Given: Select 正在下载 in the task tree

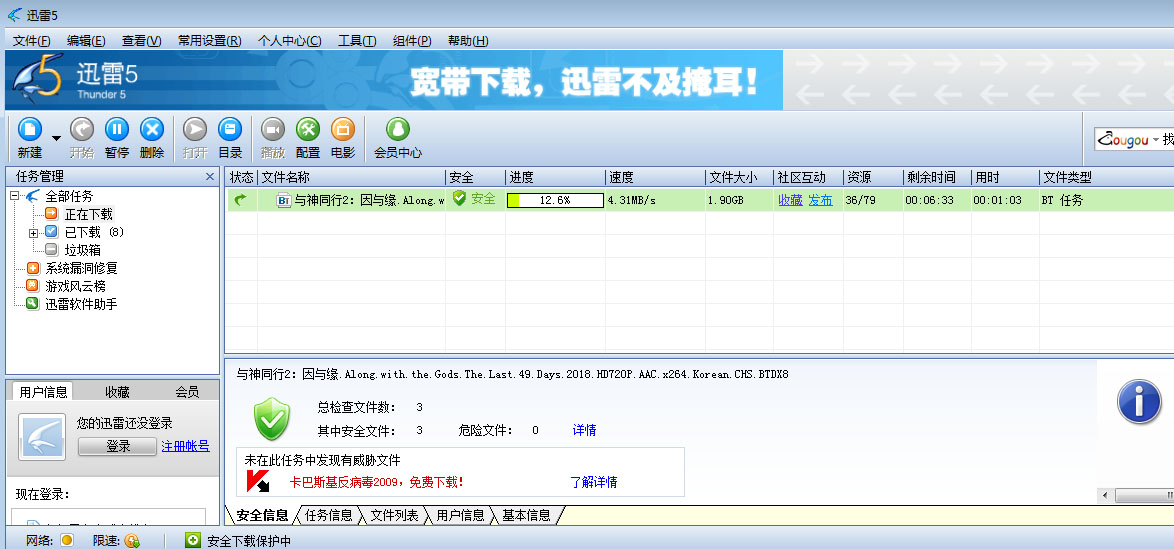Looking at the screenshot, I should point(88,214).
